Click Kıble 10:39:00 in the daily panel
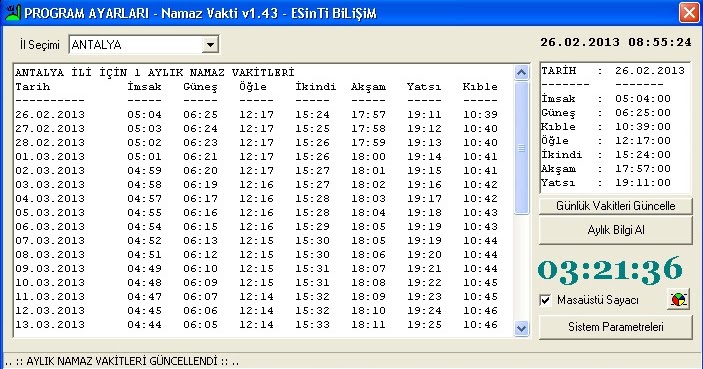703x369 pixels. coord(606,126)
